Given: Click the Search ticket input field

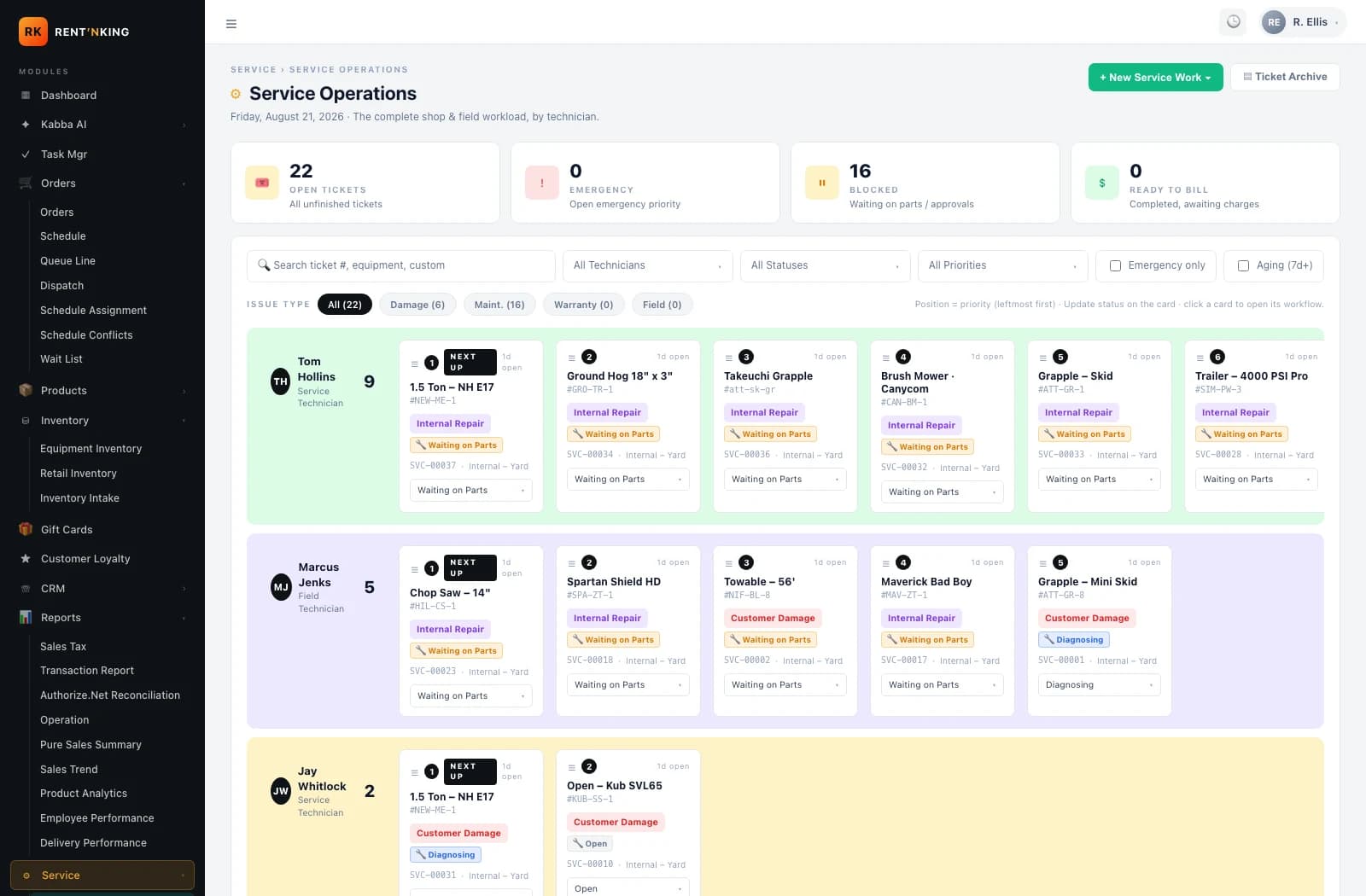Looking at the screenshot, I should [x=401, y=265].
